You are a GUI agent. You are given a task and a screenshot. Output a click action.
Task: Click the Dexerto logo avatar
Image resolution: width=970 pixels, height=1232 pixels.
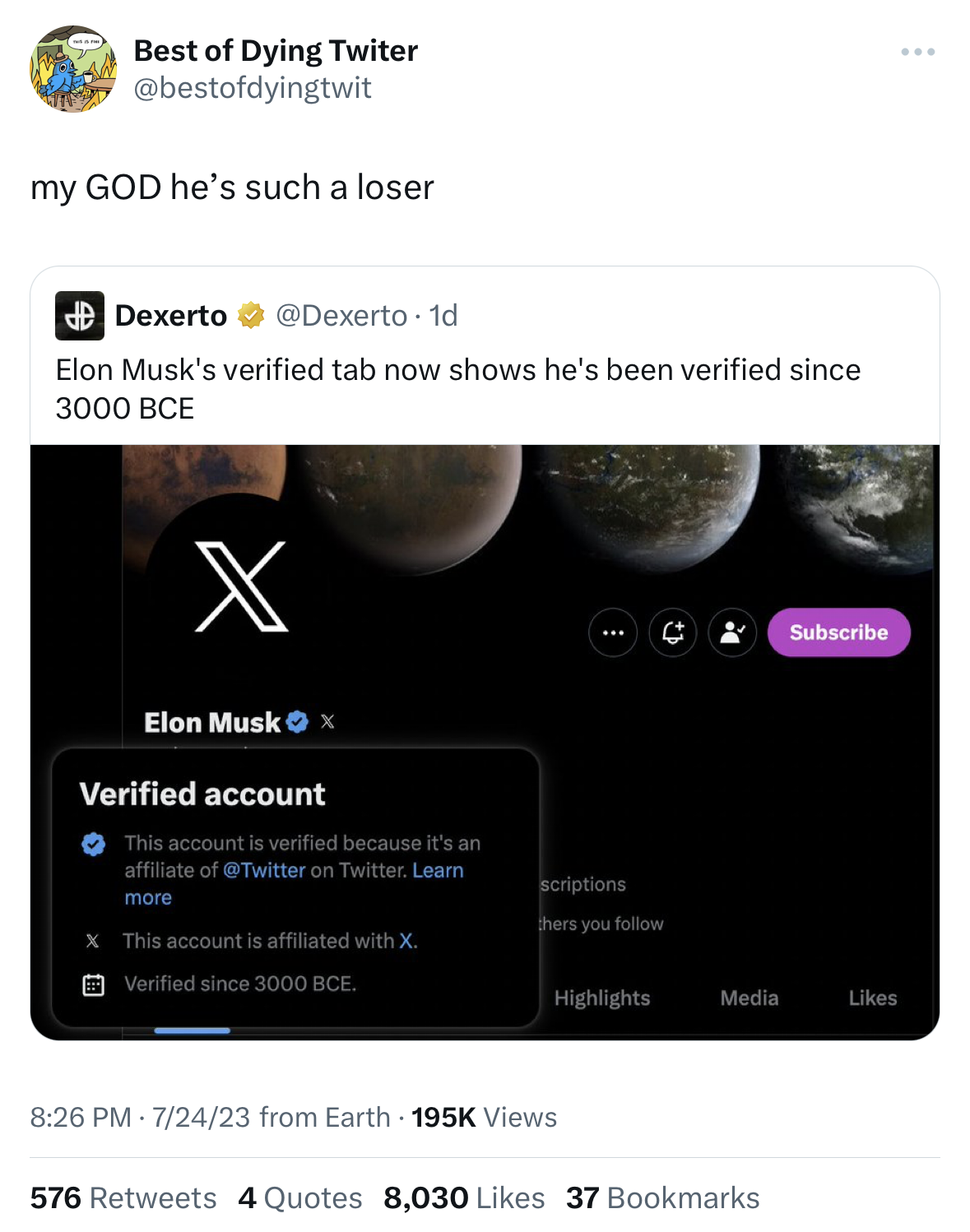(80, 316)
